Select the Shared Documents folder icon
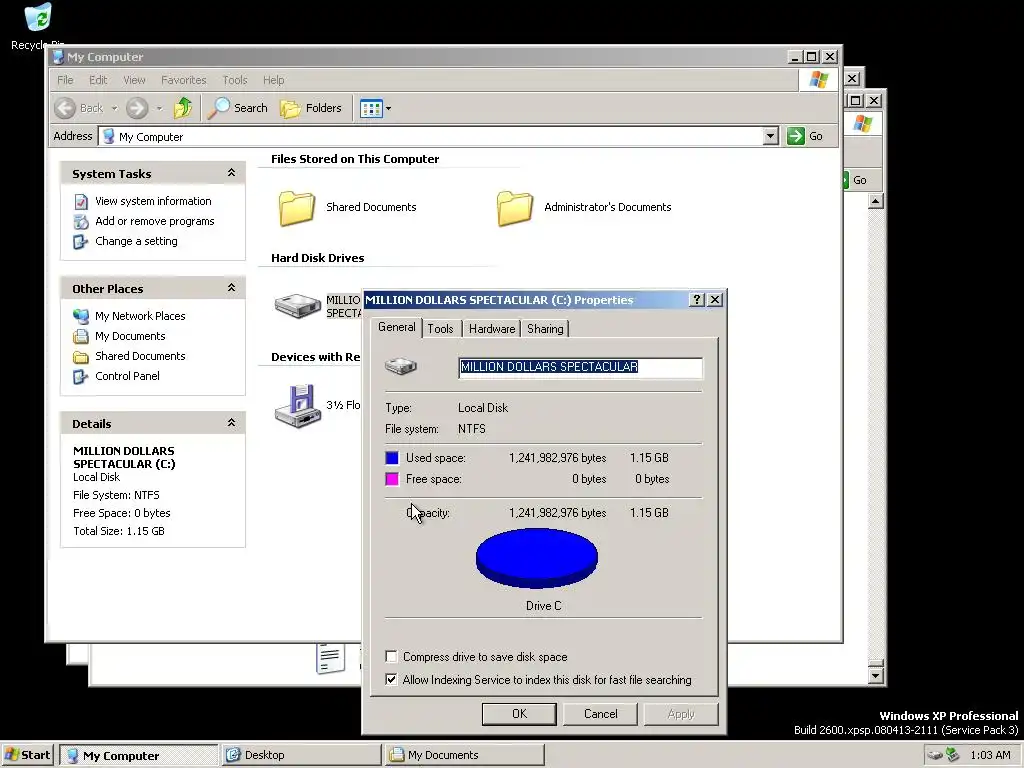The width and height of the screenshot is (1024, 768). click(x=297, y=208)
